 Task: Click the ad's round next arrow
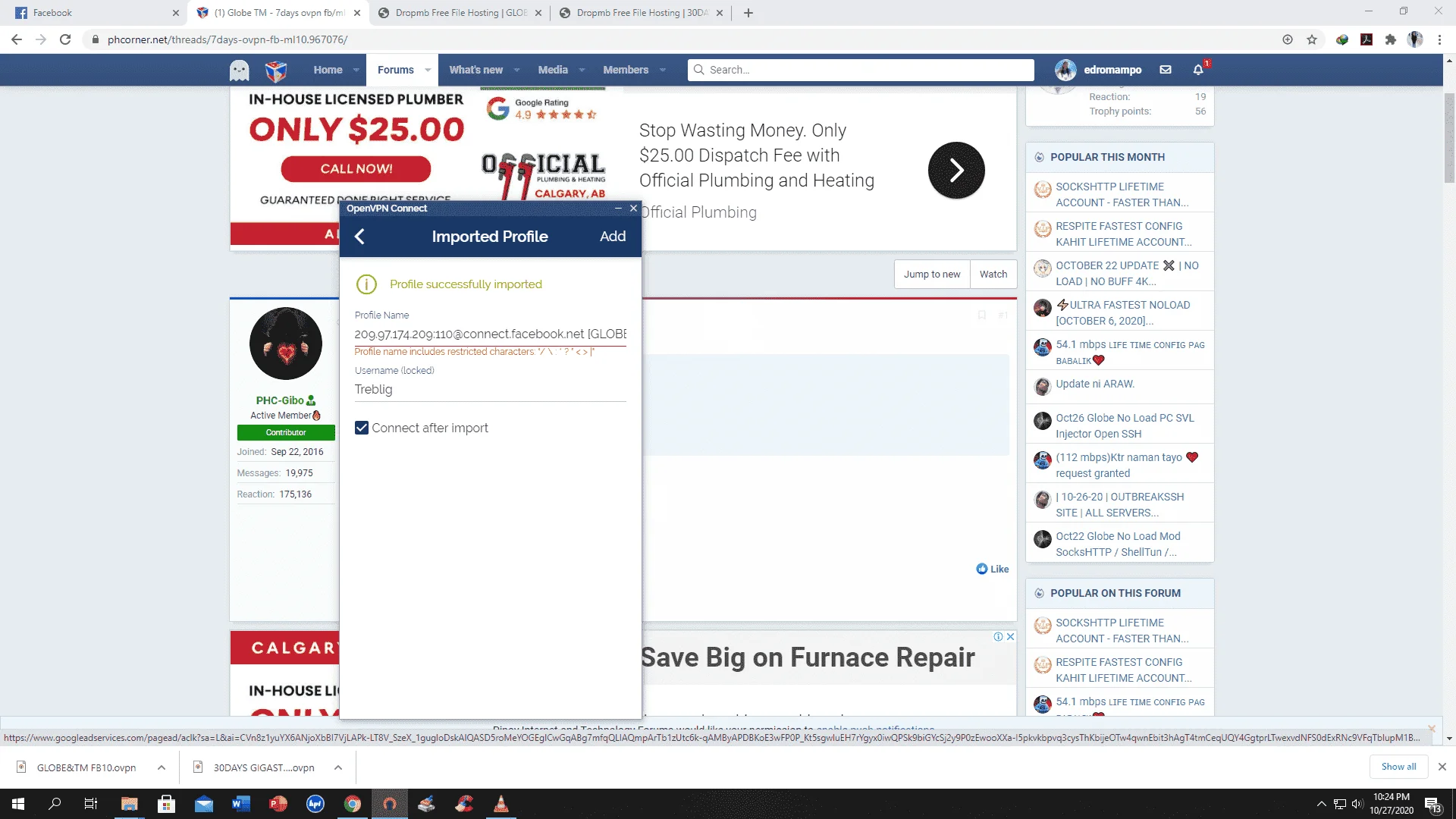coord(956,171)
